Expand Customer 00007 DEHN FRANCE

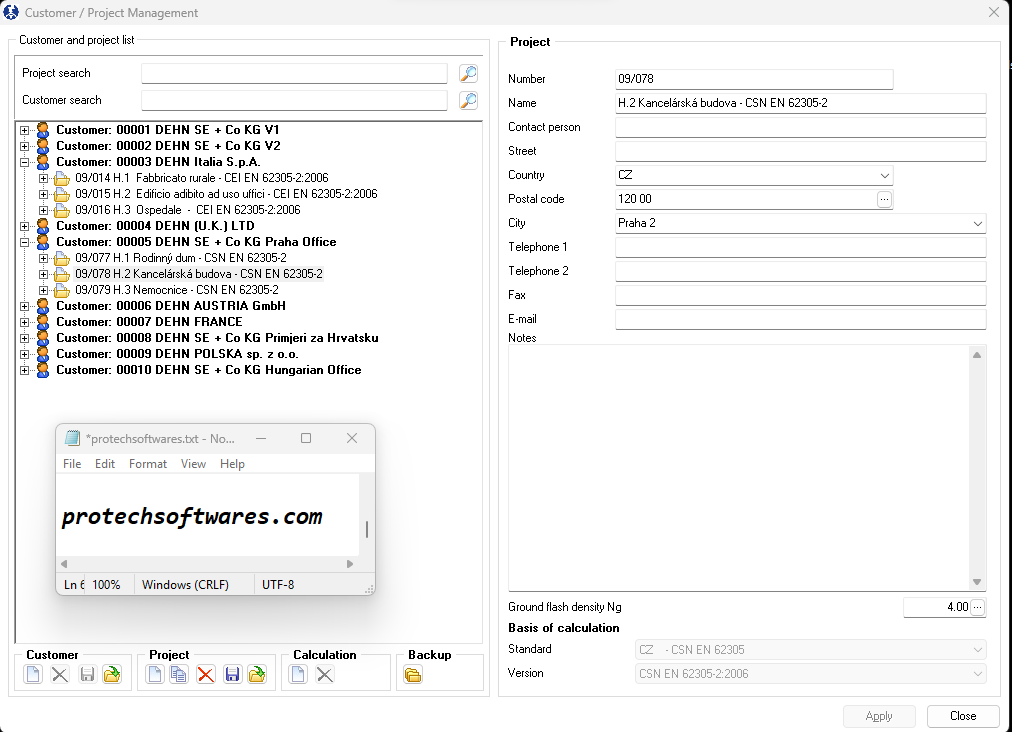pyautogui.click(x=25, y=322)
